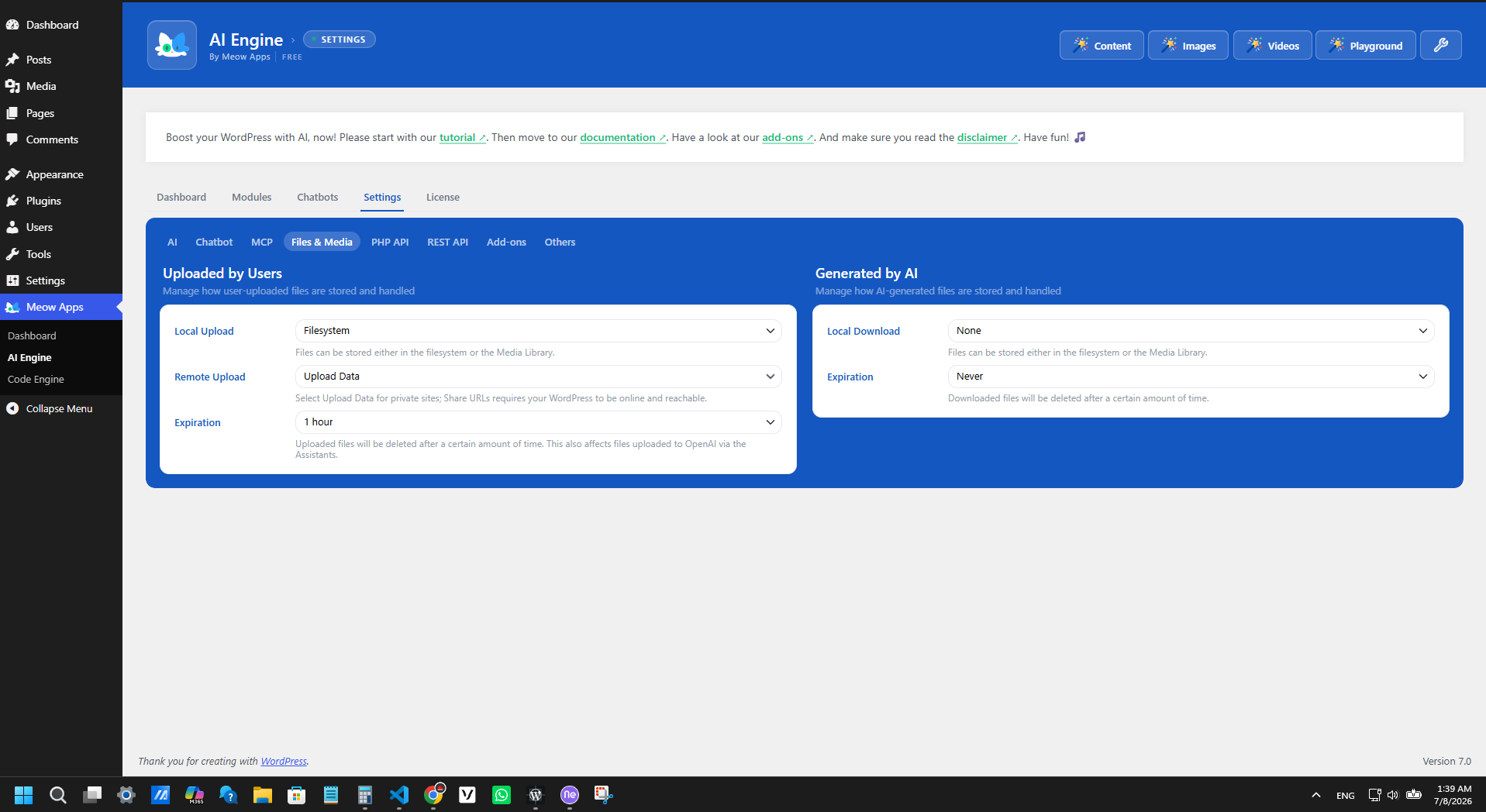1486x812 pixels.
Task: Open Comments in the sidebar
Action: pyautogui.click(x=52, y=139)
